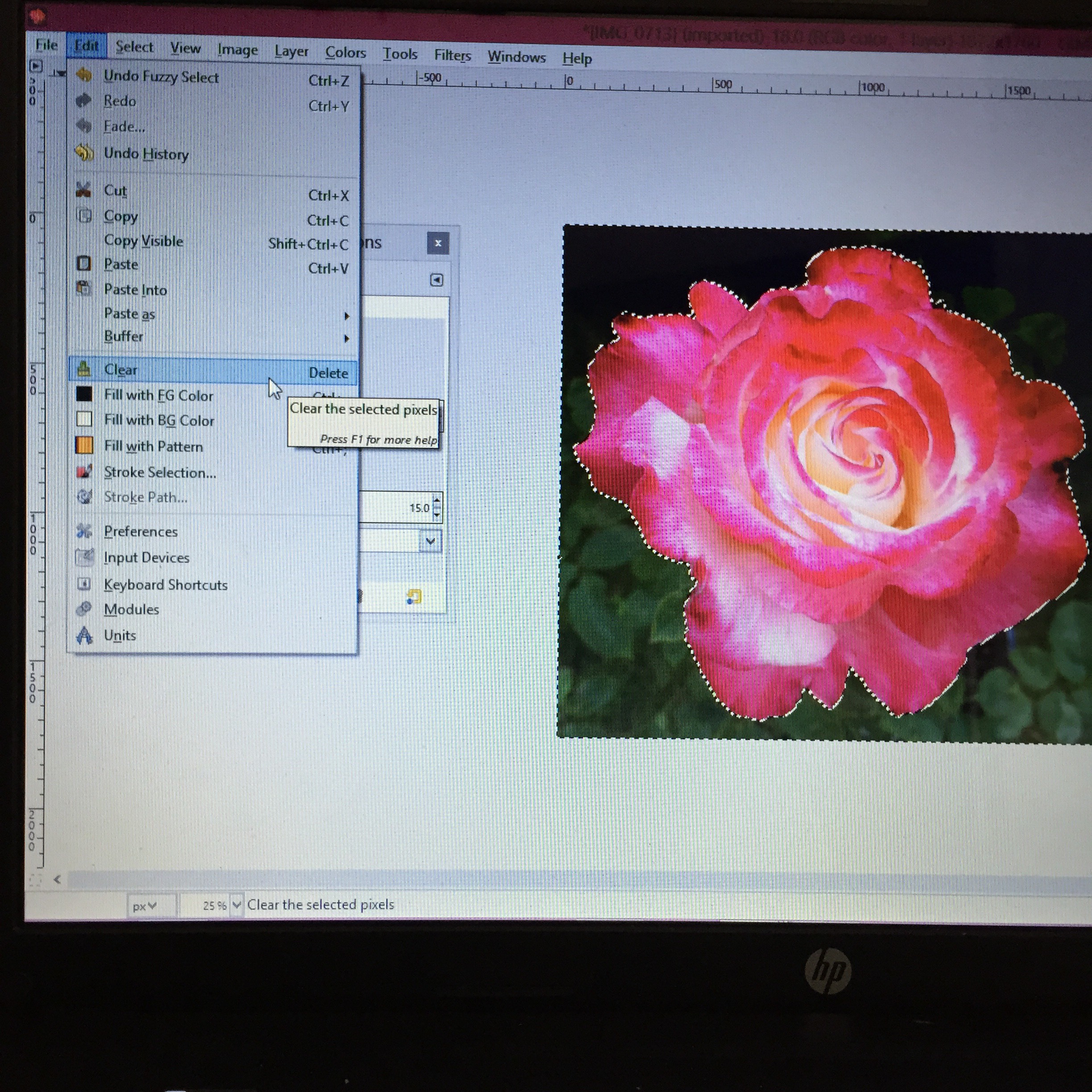Click the Copy icon
This screenshot has width=1092, height=1092.
point(84,215)
